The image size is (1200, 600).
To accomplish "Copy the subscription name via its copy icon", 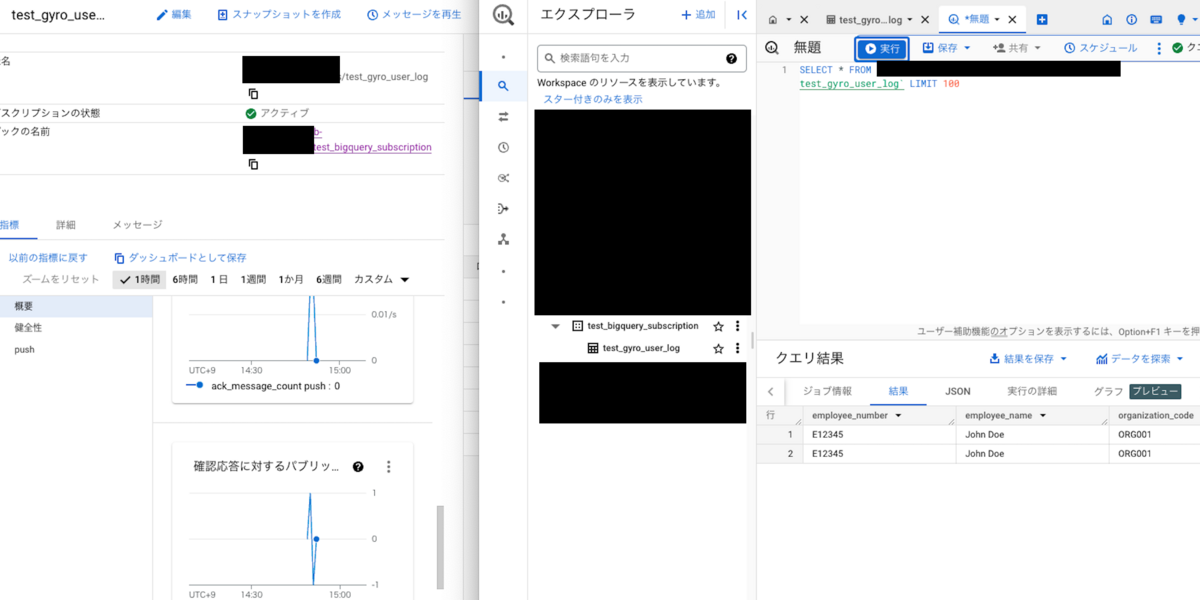I will [x=253, y=93].
